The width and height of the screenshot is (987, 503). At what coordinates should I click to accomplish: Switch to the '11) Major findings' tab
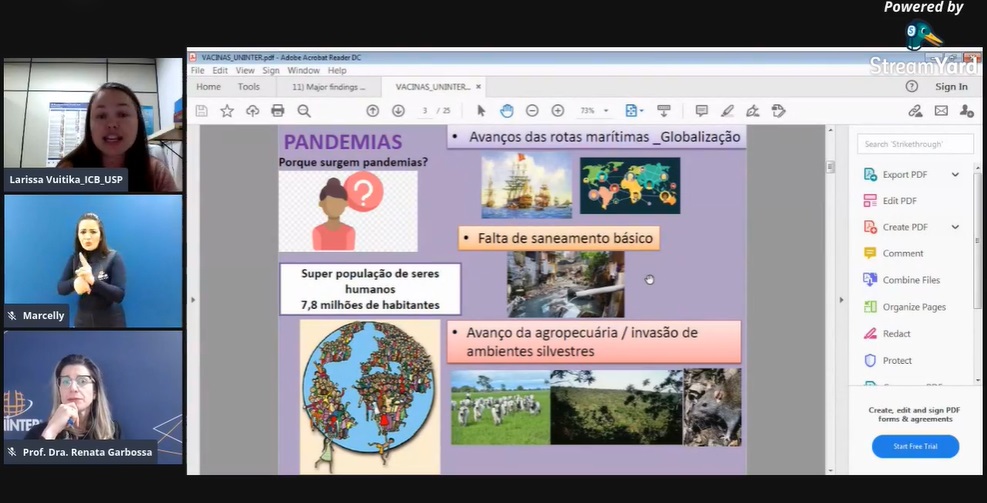328,87
